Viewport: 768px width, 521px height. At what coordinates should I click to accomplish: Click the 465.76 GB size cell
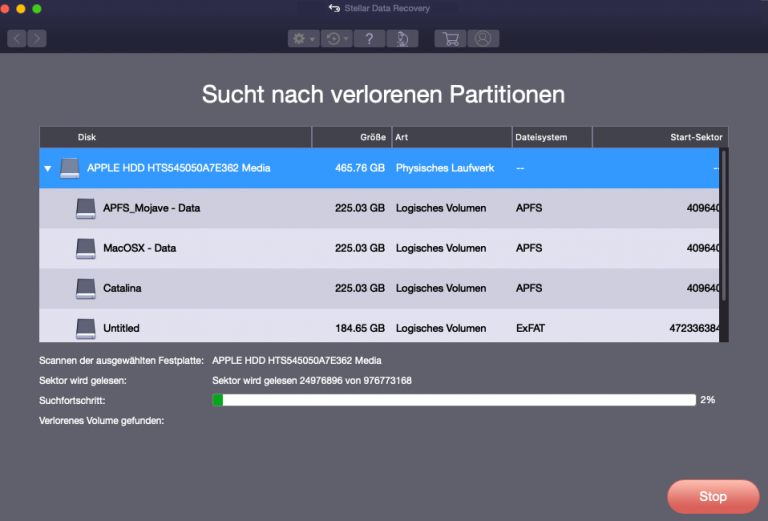coord(360,168)
